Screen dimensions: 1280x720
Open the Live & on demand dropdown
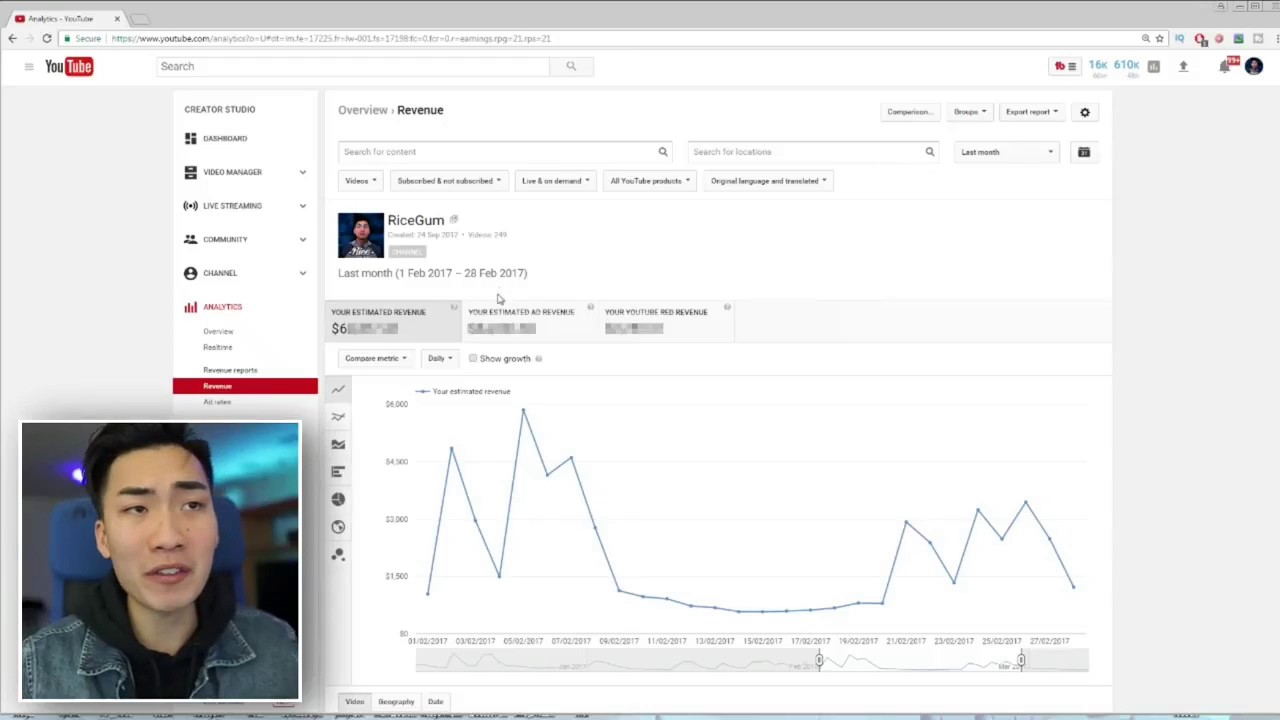click(x=555, y=181)
